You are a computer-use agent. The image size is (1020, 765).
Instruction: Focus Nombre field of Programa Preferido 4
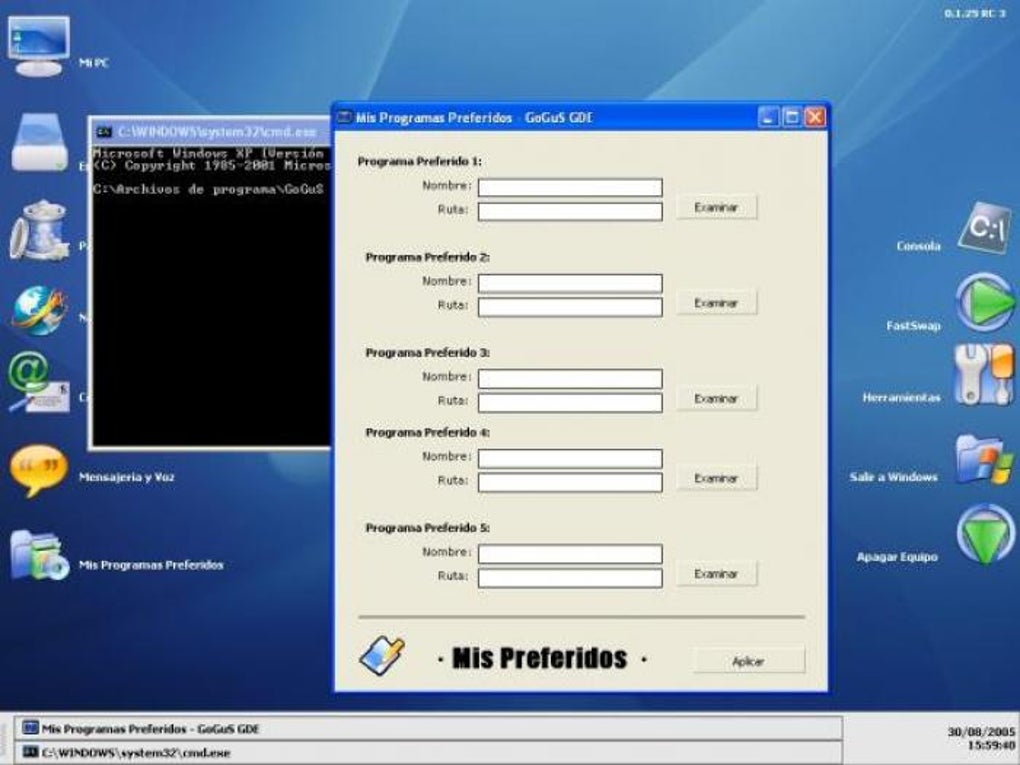point(570,458)
